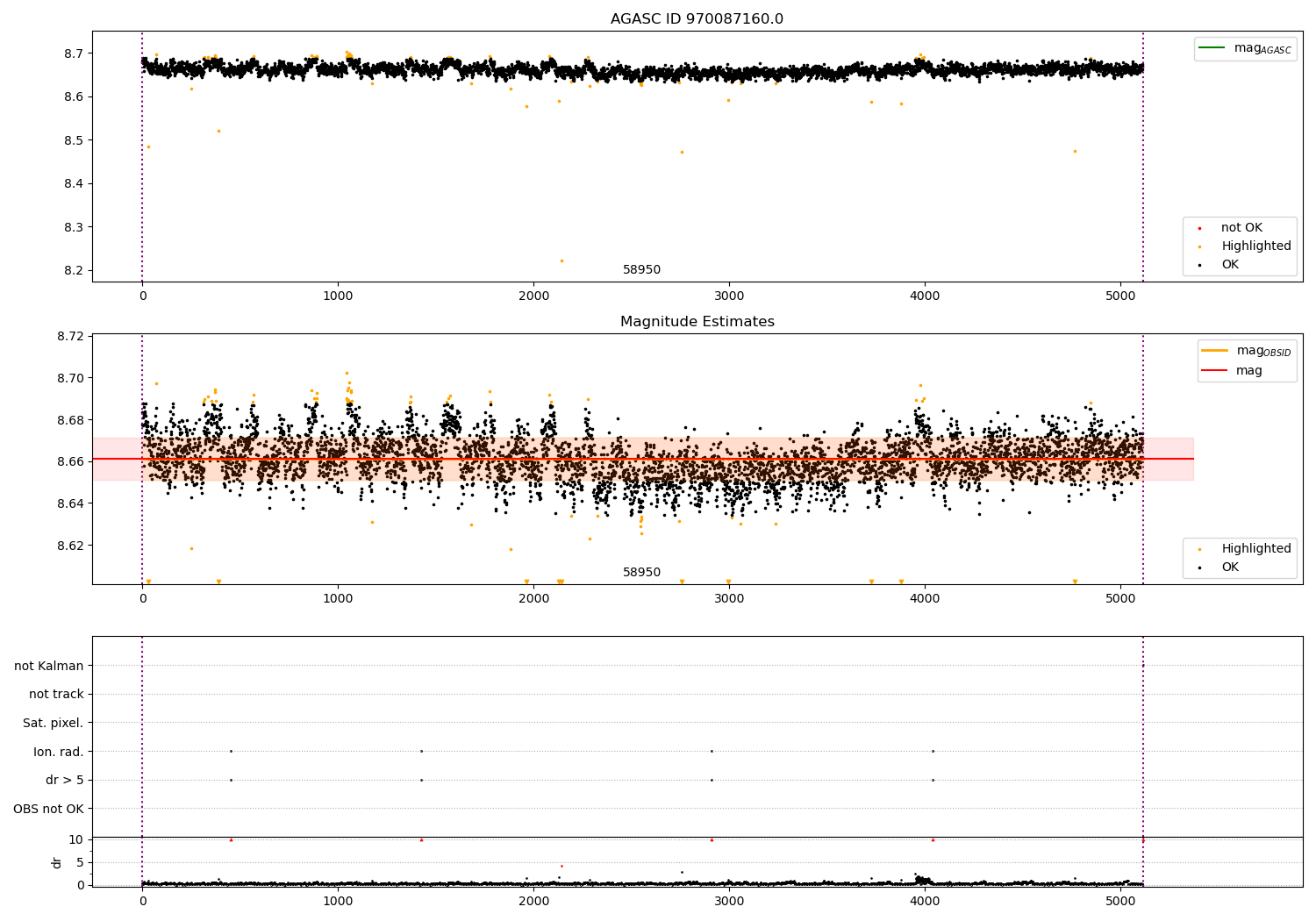Click the 'AGASC ID 970087160.0' title
The width and height of the screenshot is (1316, 921).
point(697,19)
